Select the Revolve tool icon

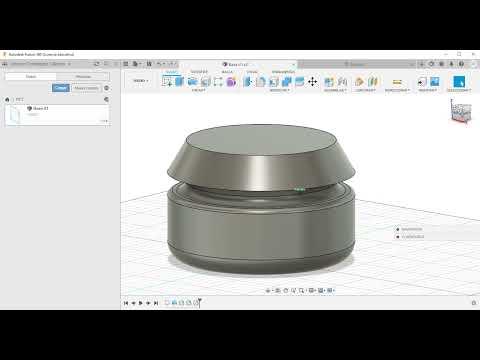click(192, 81)
